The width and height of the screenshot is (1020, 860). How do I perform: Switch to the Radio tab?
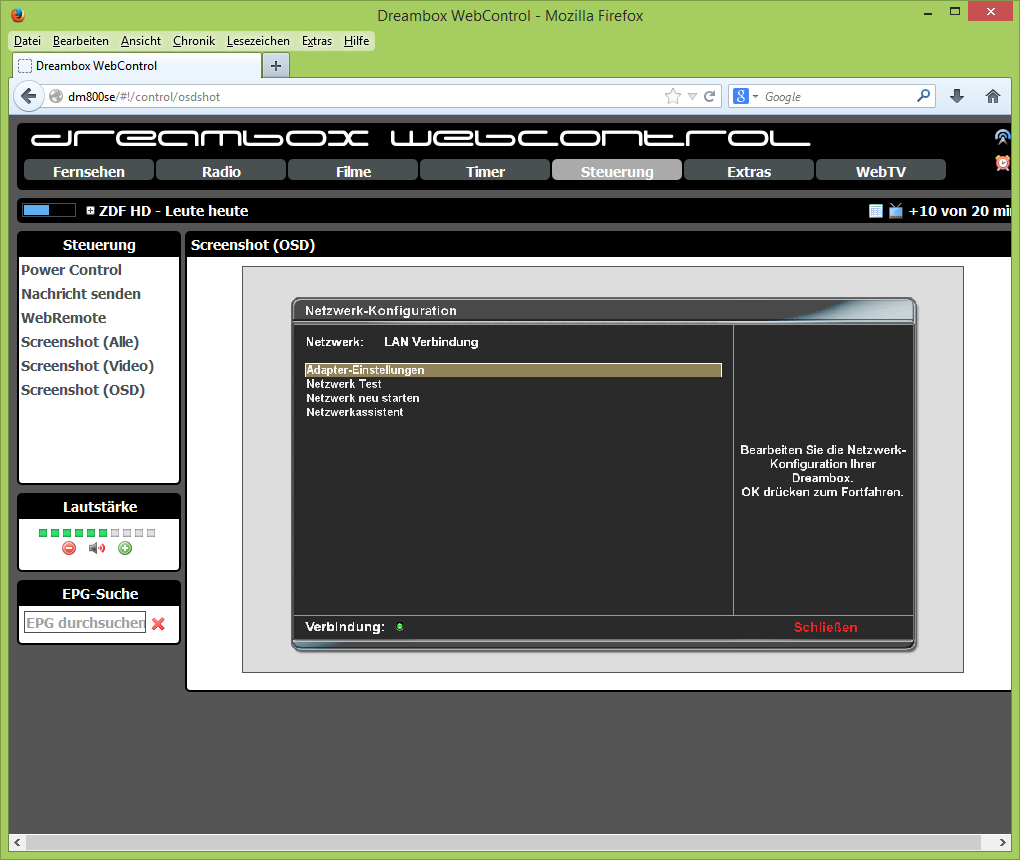[221, 171]
